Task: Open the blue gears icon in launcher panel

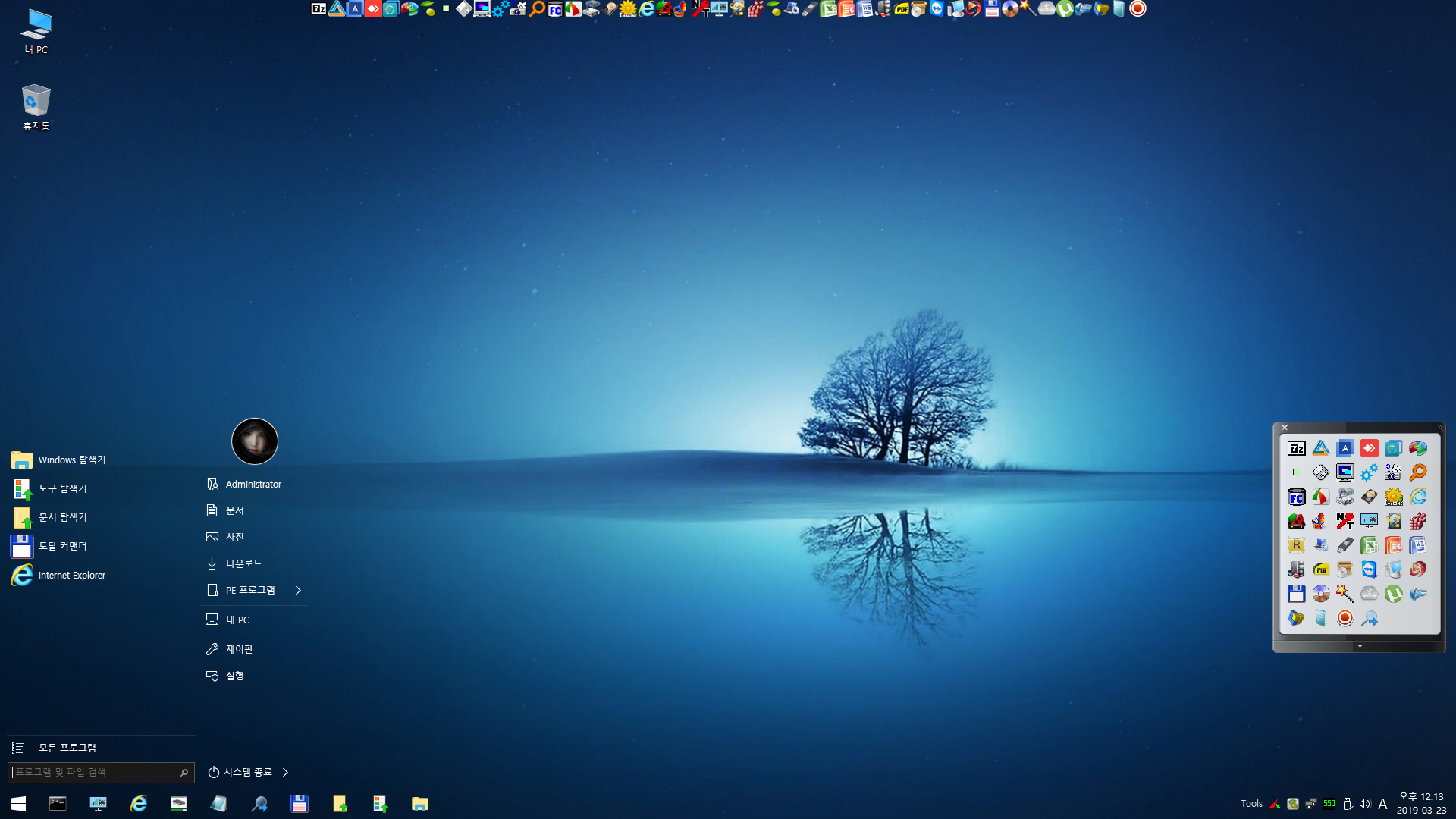Action: [1370, 472]
